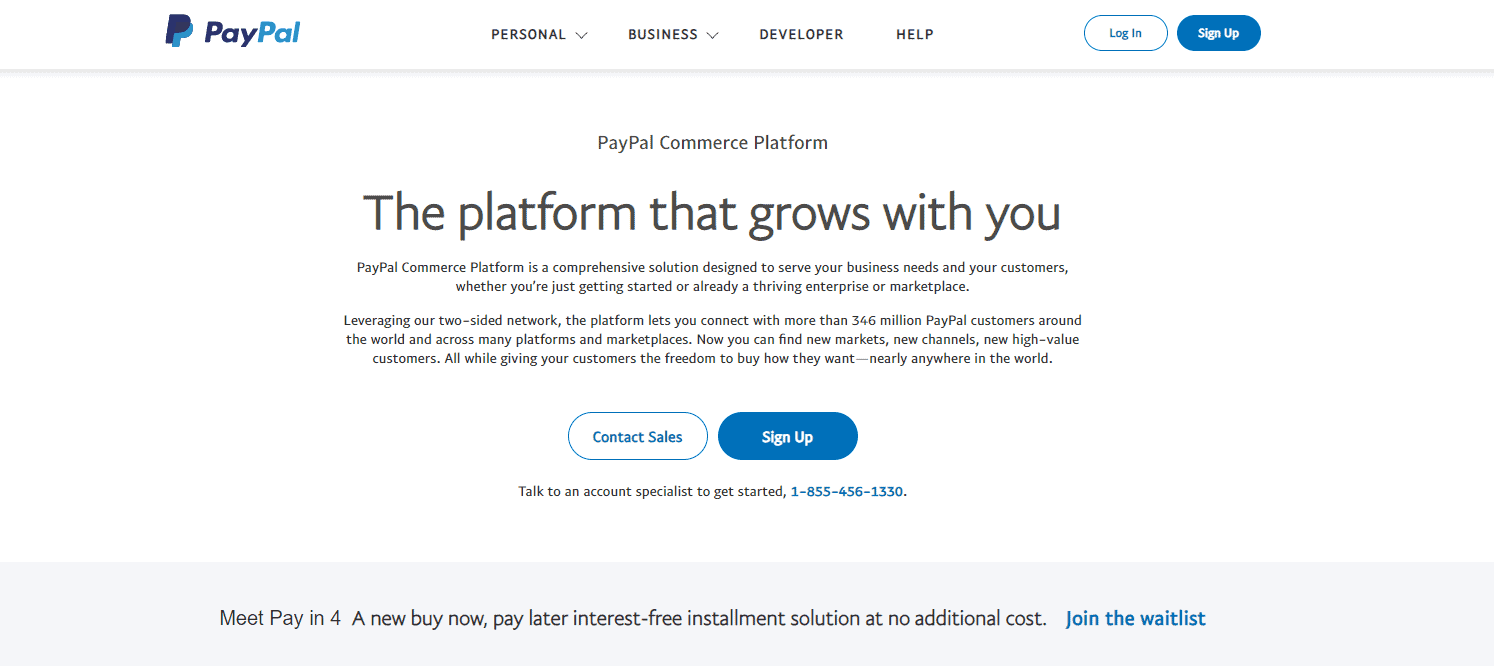Expand the chevron next to PERSONAL

(x=582, y=34)
